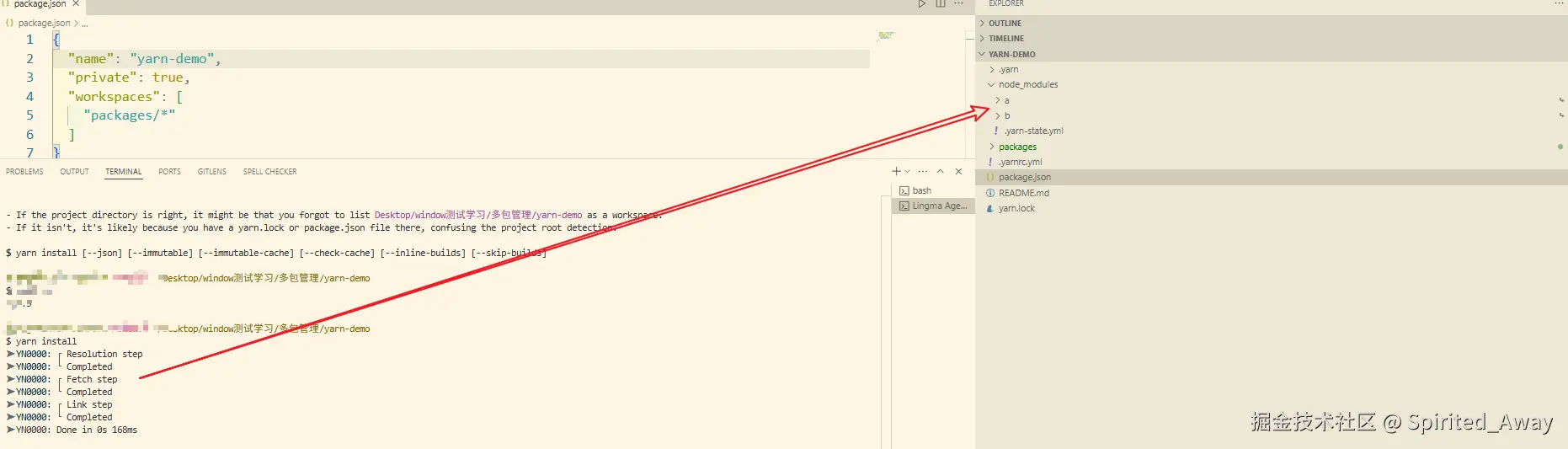Switch to the PROBLEMS panel tab
The image size is (1568, 449).
click(x=24, y=171)
